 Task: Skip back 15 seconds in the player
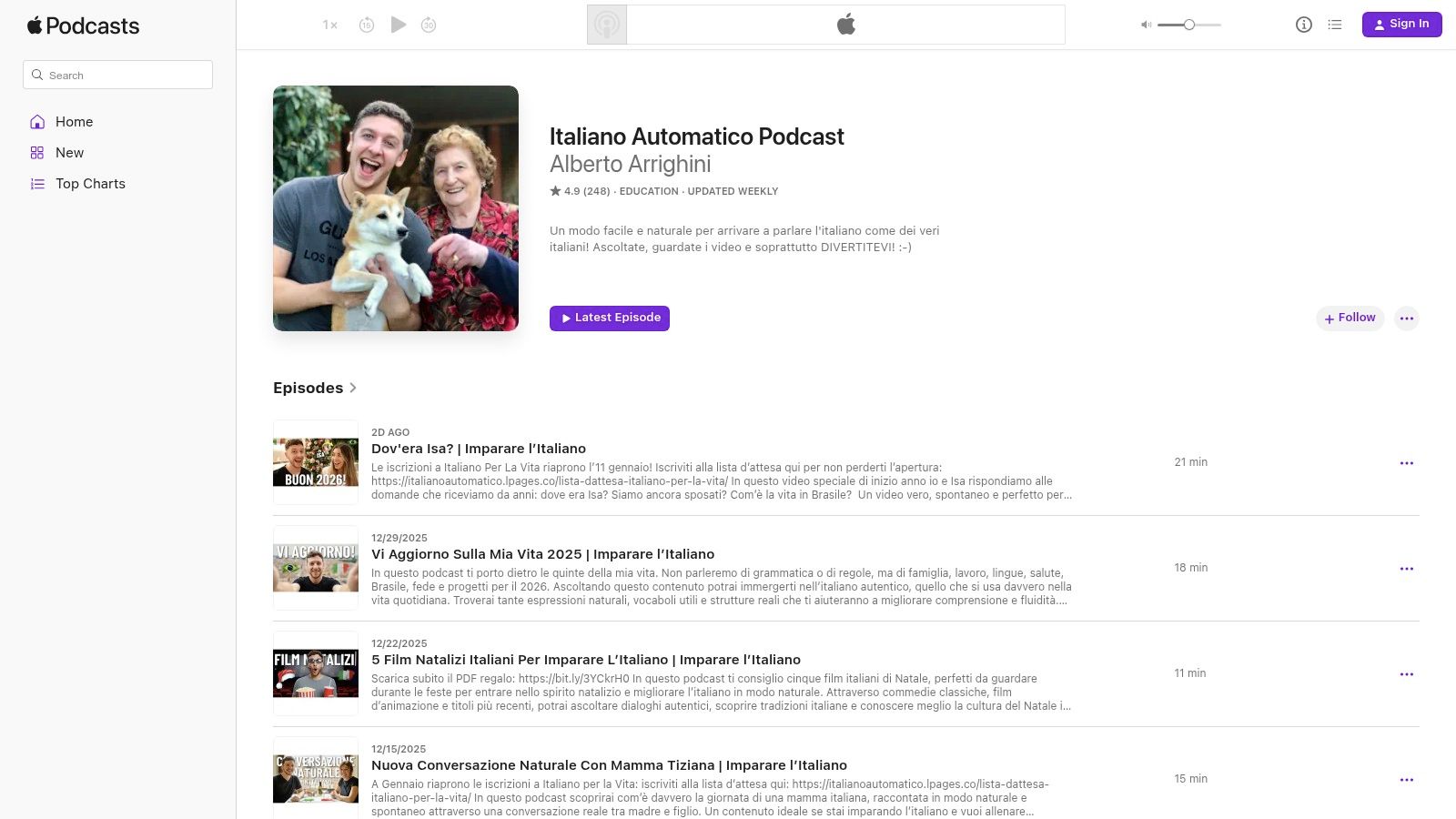point(367,25)
